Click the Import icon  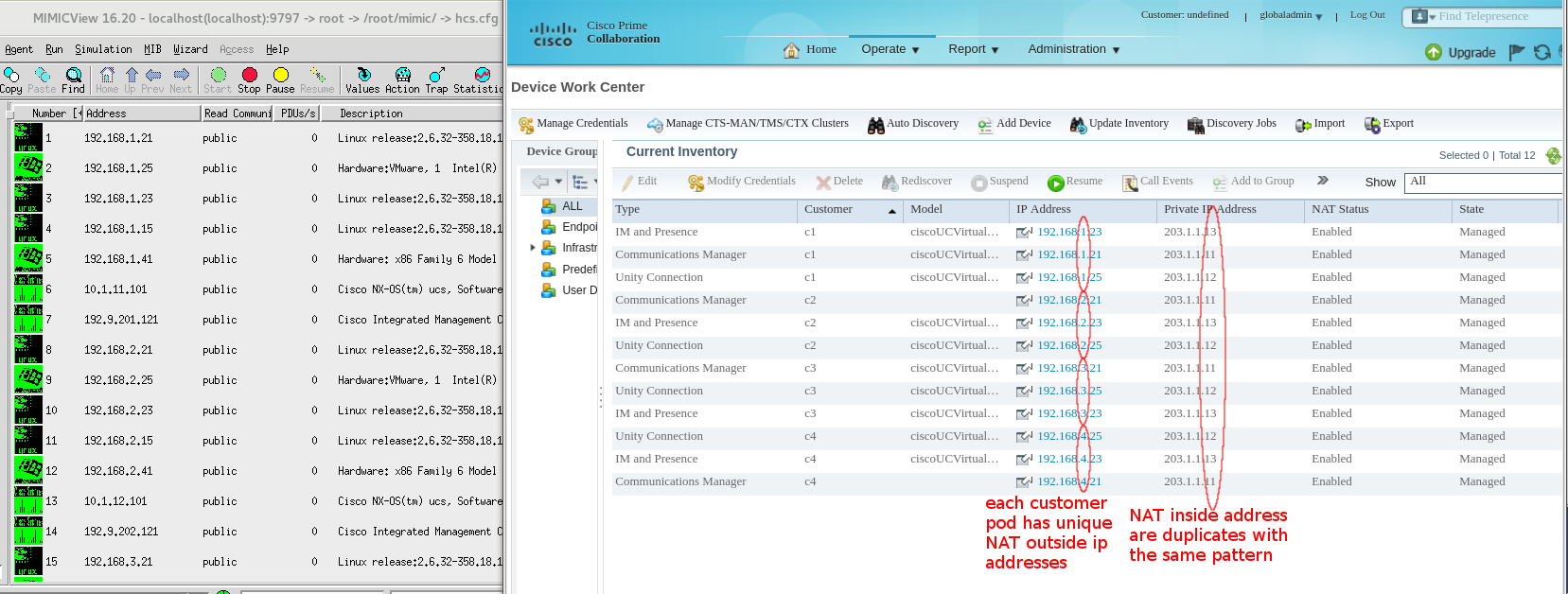(x=1303, y=125)
